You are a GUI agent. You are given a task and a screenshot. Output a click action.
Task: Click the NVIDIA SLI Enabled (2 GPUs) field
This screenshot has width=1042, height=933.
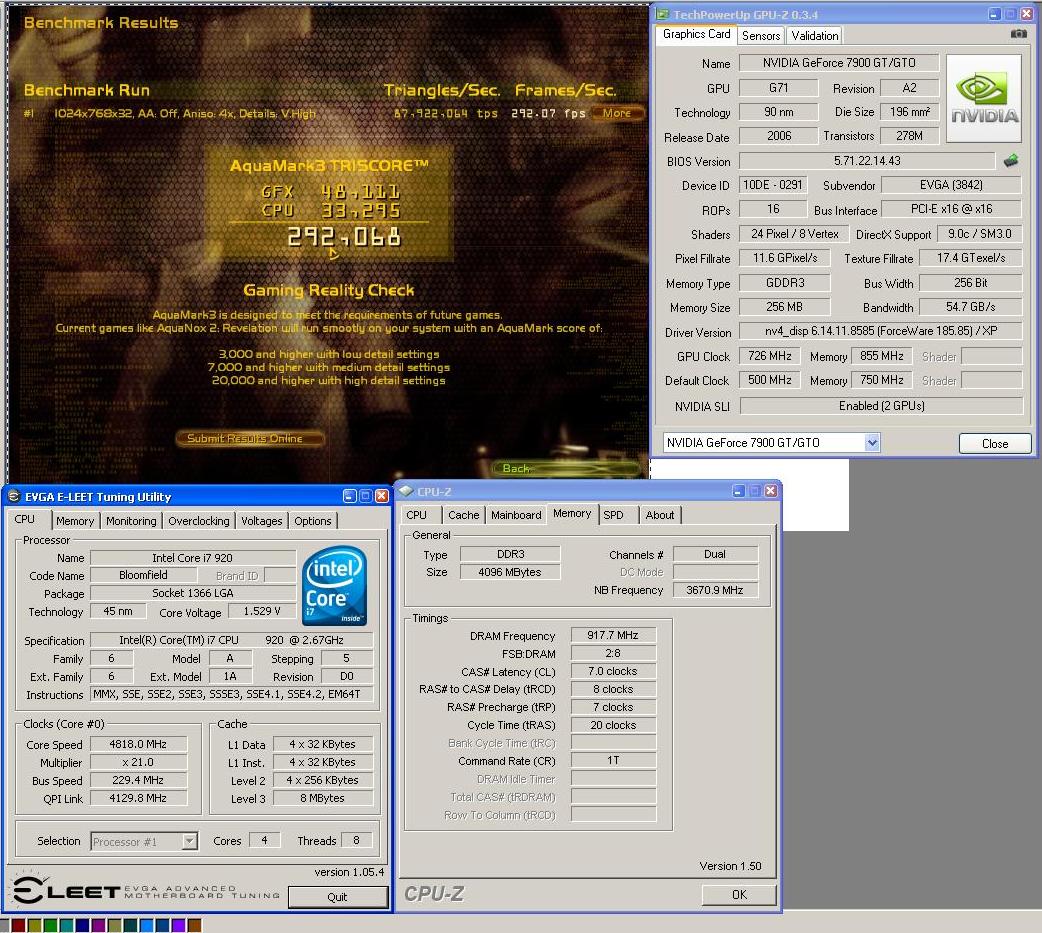click(x=881, y=405)
